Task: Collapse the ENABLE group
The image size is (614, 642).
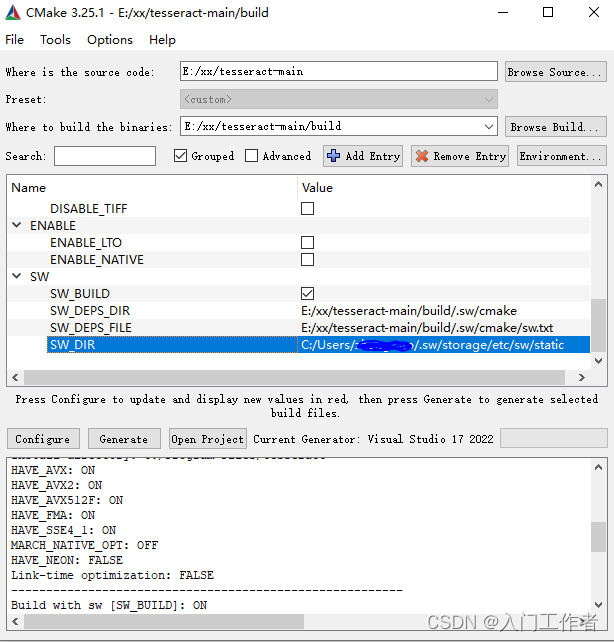Action: 17,225
